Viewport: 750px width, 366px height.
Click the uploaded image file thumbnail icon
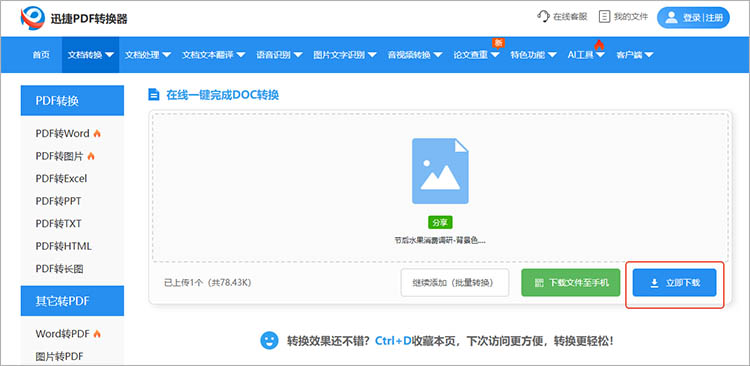440,171
